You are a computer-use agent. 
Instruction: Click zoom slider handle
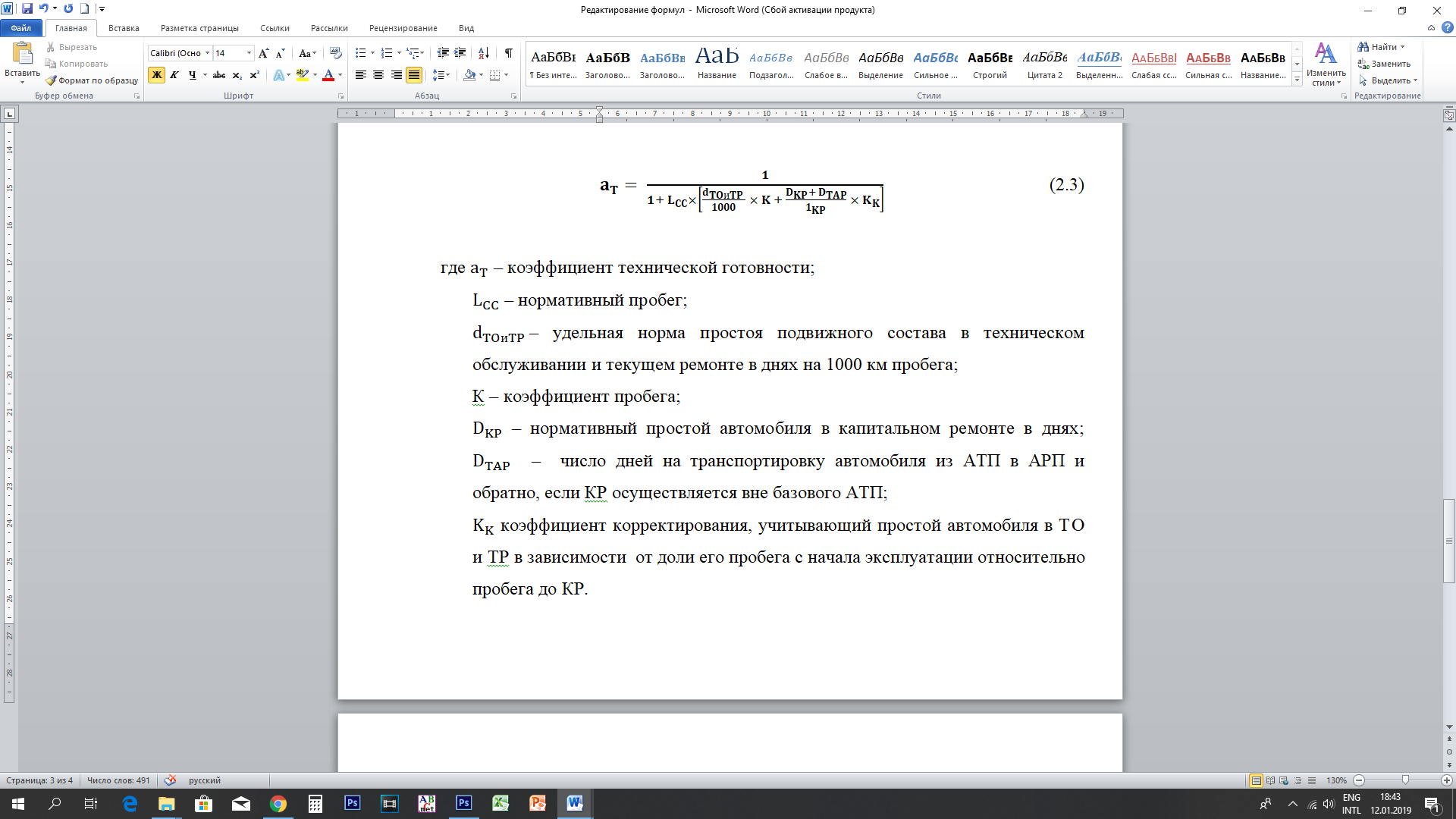[1405, 780]
